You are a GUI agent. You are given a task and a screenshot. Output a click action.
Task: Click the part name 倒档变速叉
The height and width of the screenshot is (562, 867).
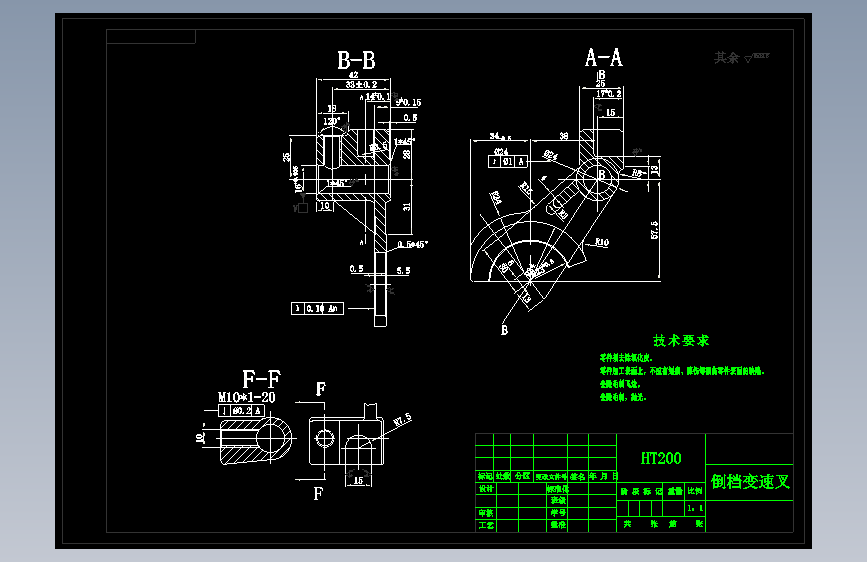click(x=750, y=482)
